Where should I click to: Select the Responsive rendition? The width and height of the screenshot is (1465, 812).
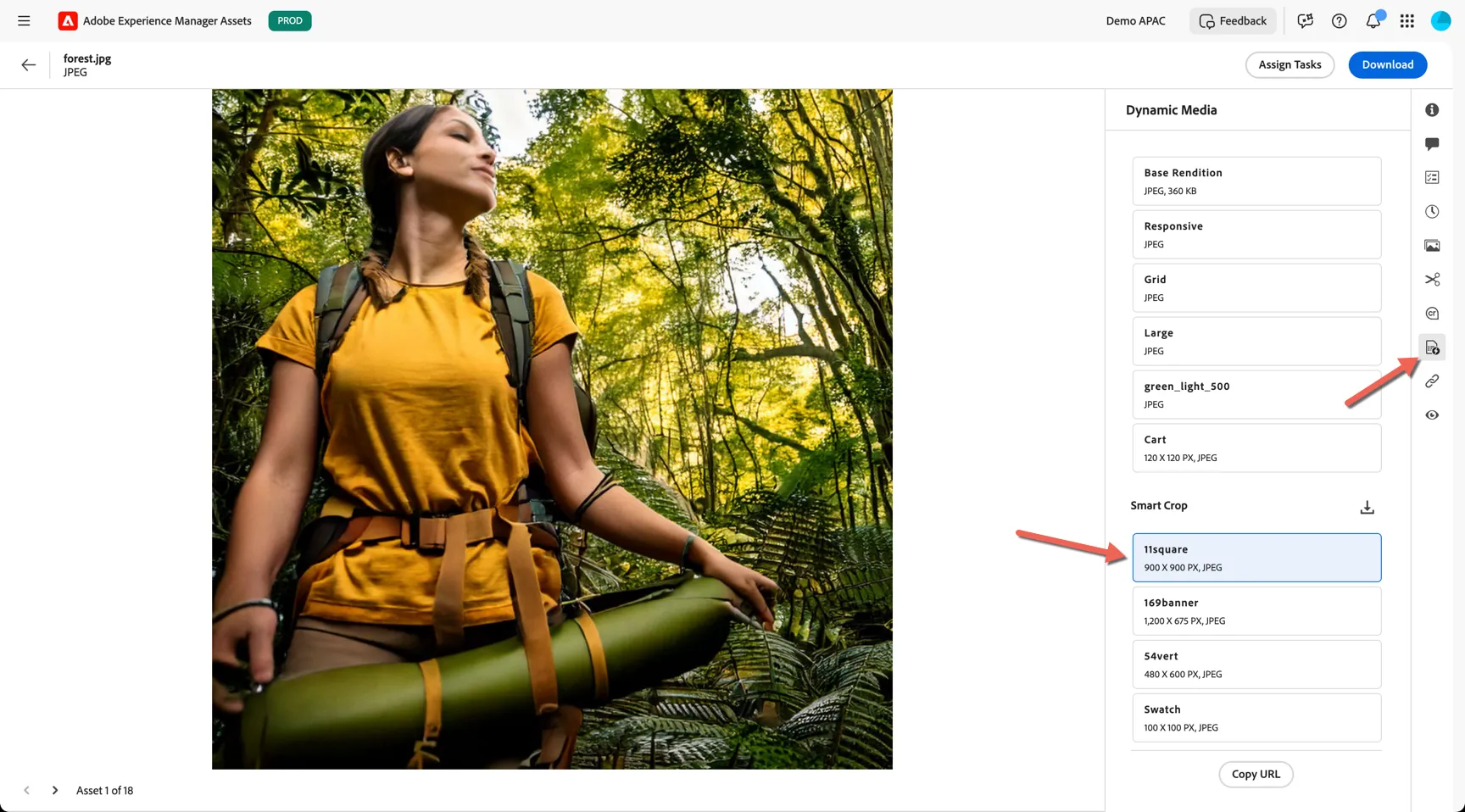point(1256,235)
